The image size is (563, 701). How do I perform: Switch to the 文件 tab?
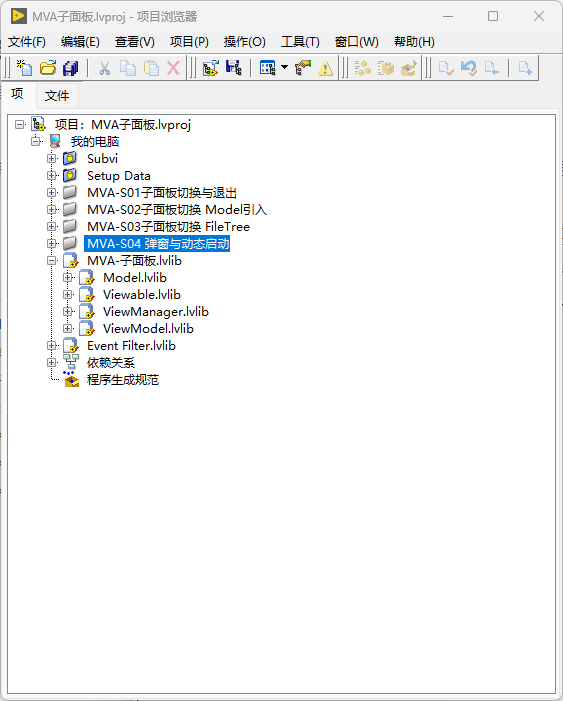click(57, 95)
